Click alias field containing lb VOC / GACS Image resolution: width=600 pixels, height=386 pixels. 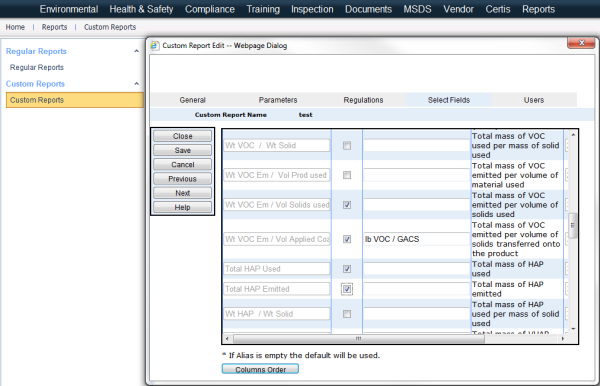point(416,239)
